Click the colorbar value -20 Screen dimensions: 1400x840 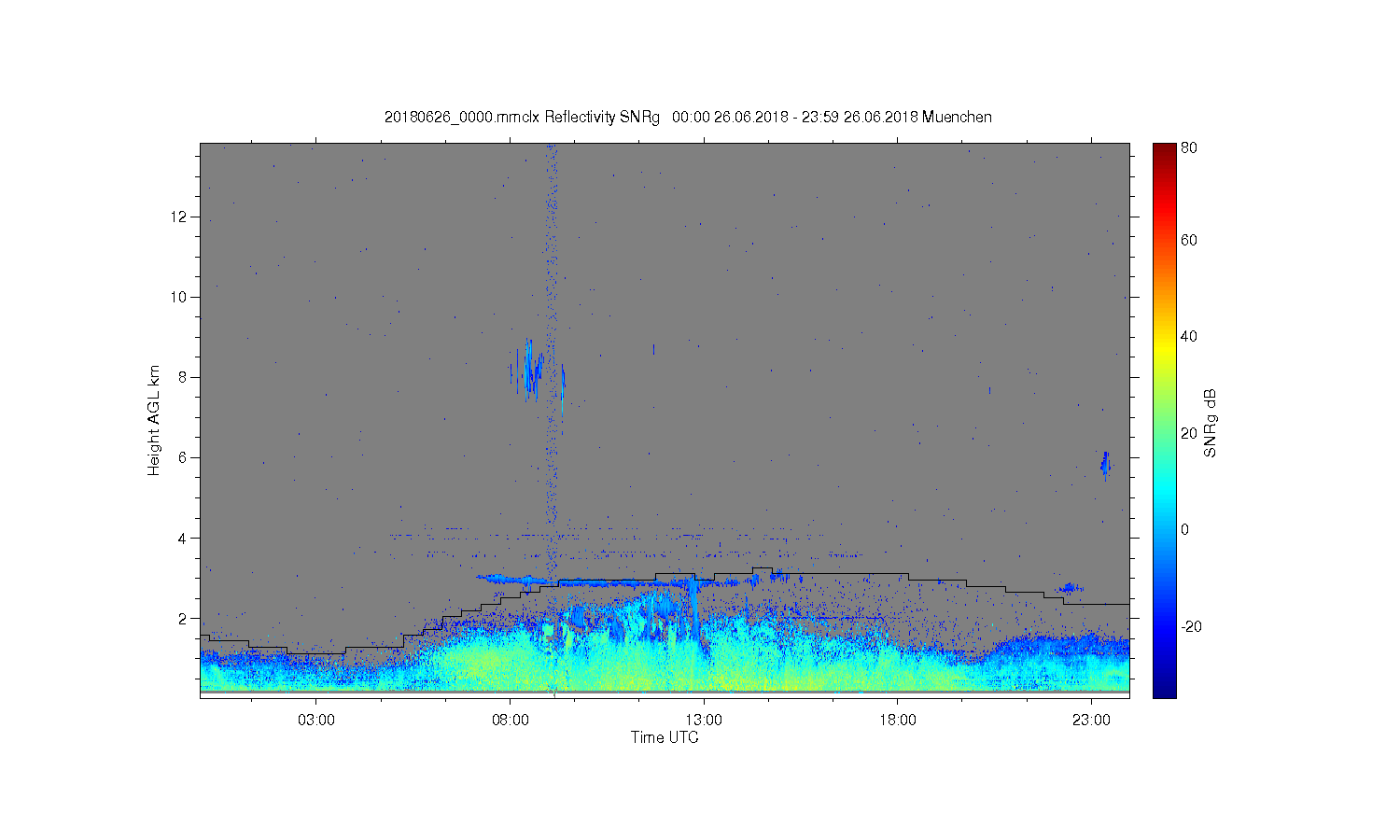click(x=1191, y=626)
